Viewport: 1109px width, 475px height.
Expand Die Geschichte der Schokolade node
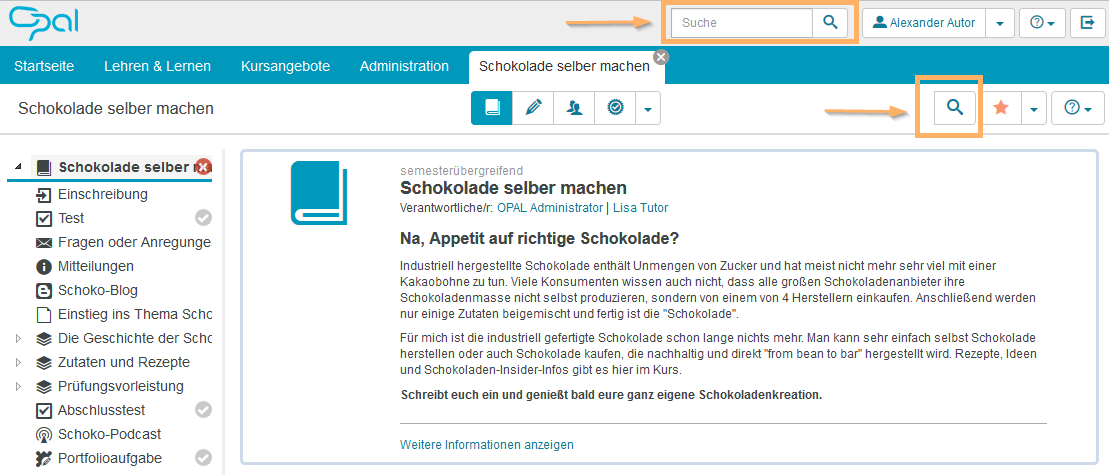pos(18,339)
